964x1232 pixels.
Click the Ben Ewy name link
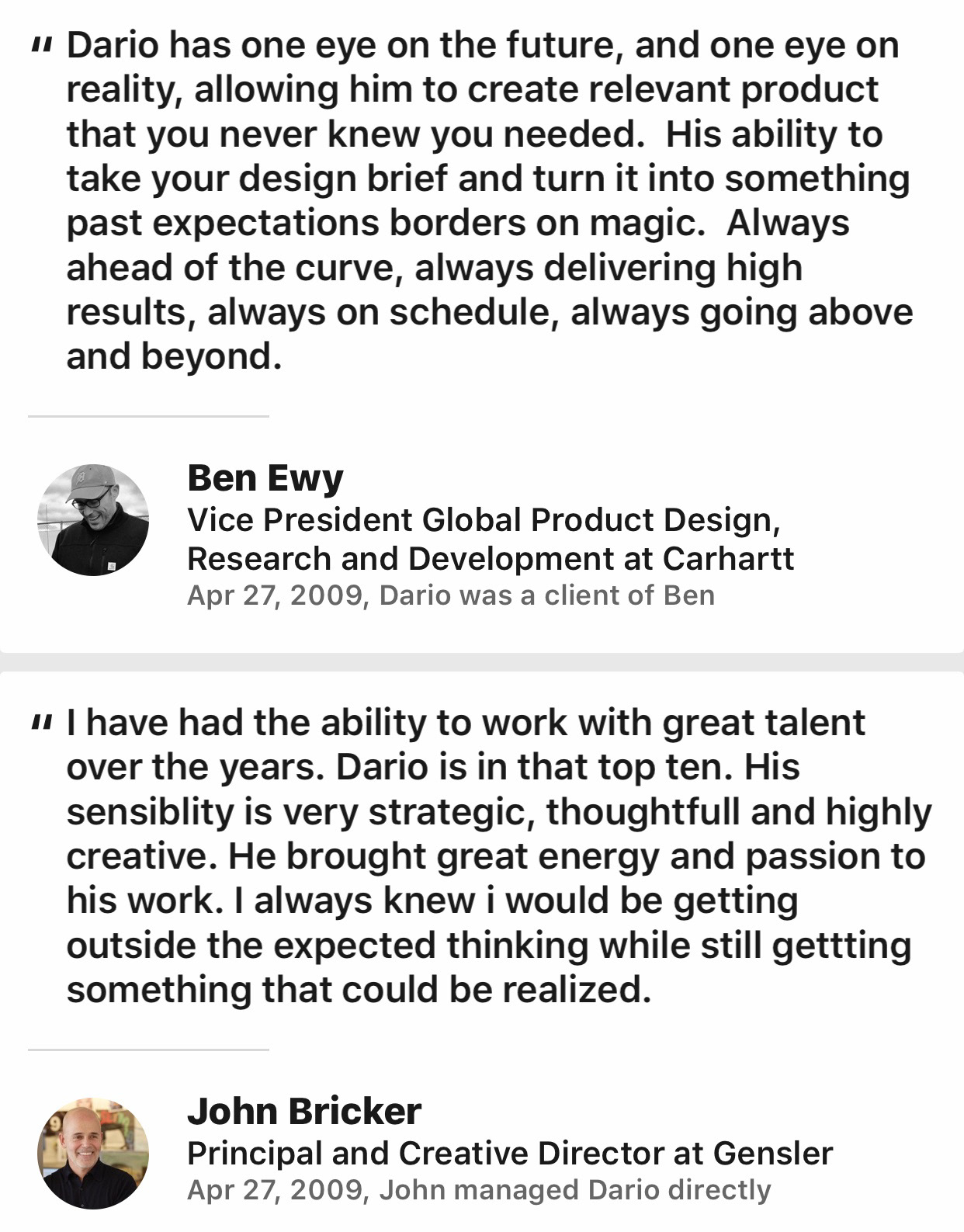click(265, 478)
